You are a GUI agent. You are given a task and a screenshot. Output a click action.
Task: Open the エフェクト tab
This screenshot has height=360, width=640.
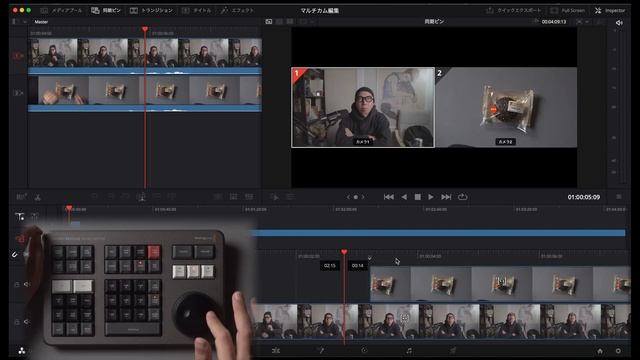click(237, 10)
